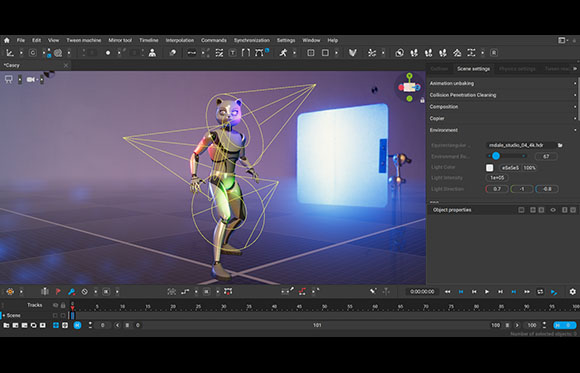The height and width of the screenshot is (373, 580).
Task: Click the viewport orientation gizmo
Action: [409, 87]
